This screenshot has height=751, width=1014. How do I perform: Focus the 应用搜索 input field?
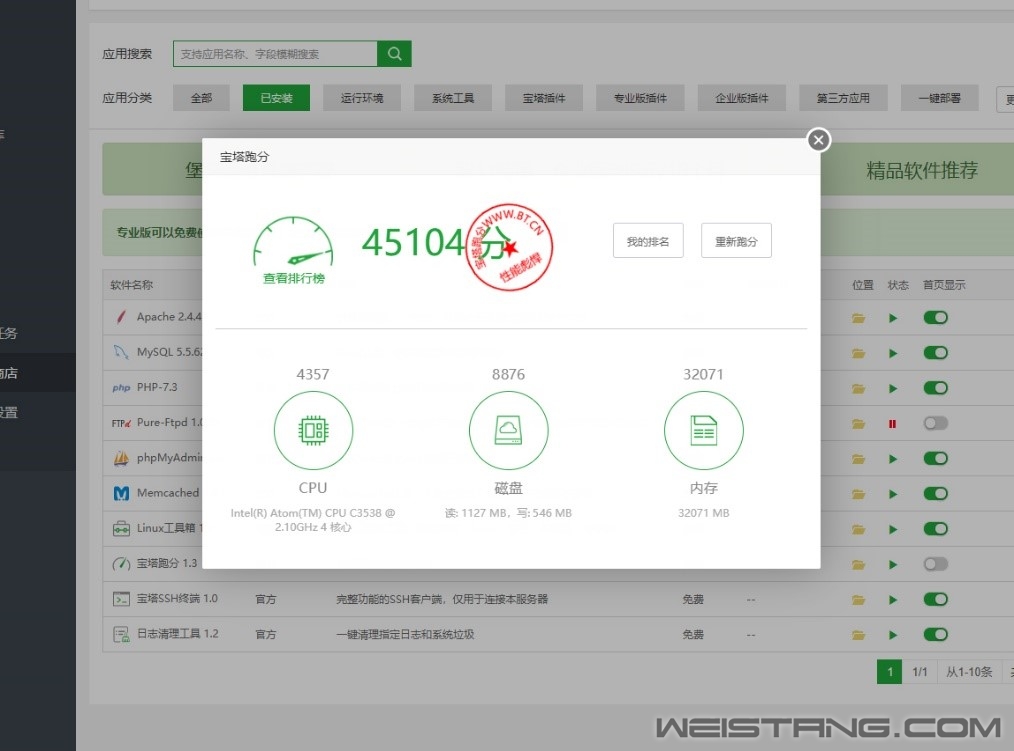[275, 54]
